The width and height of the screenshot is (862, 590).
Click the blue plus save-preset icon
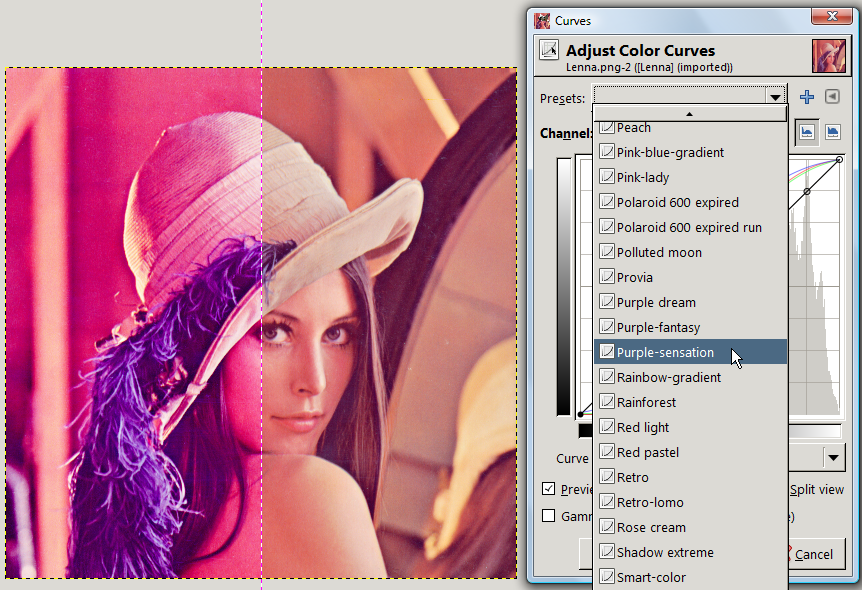pyautogui.click(x=807, y=97)
